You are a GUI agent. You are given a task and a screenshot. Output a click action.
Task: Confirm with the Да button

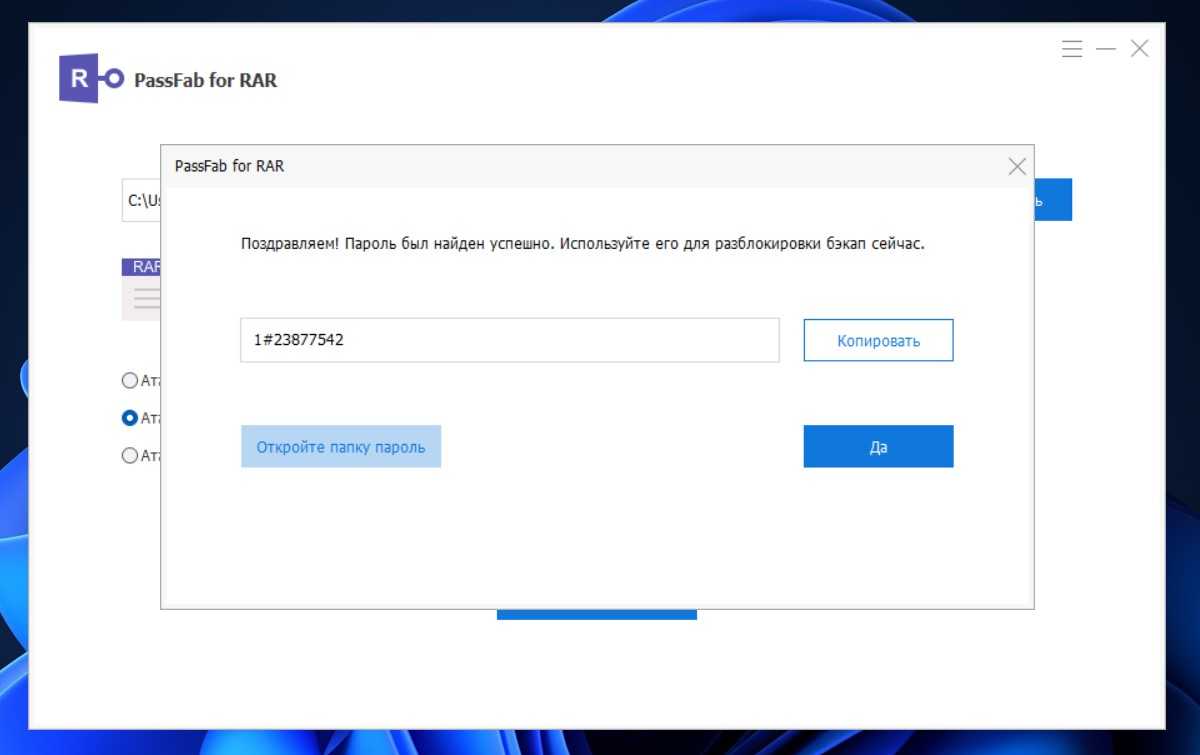click(x=878, y=447)
